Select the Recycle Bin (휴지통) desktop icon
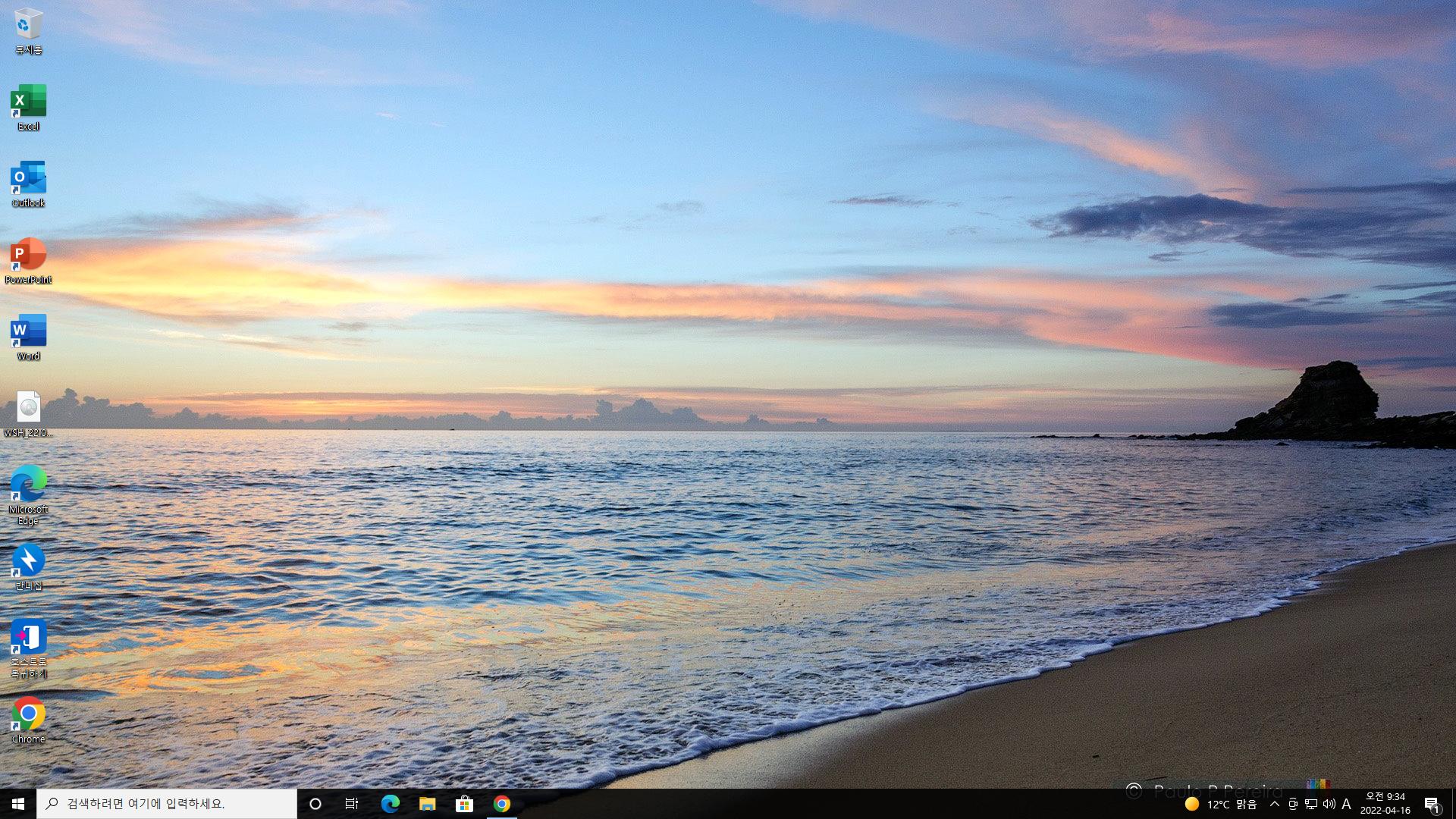The width and height of the screenshot is (1456, 819). coord(28,31)
